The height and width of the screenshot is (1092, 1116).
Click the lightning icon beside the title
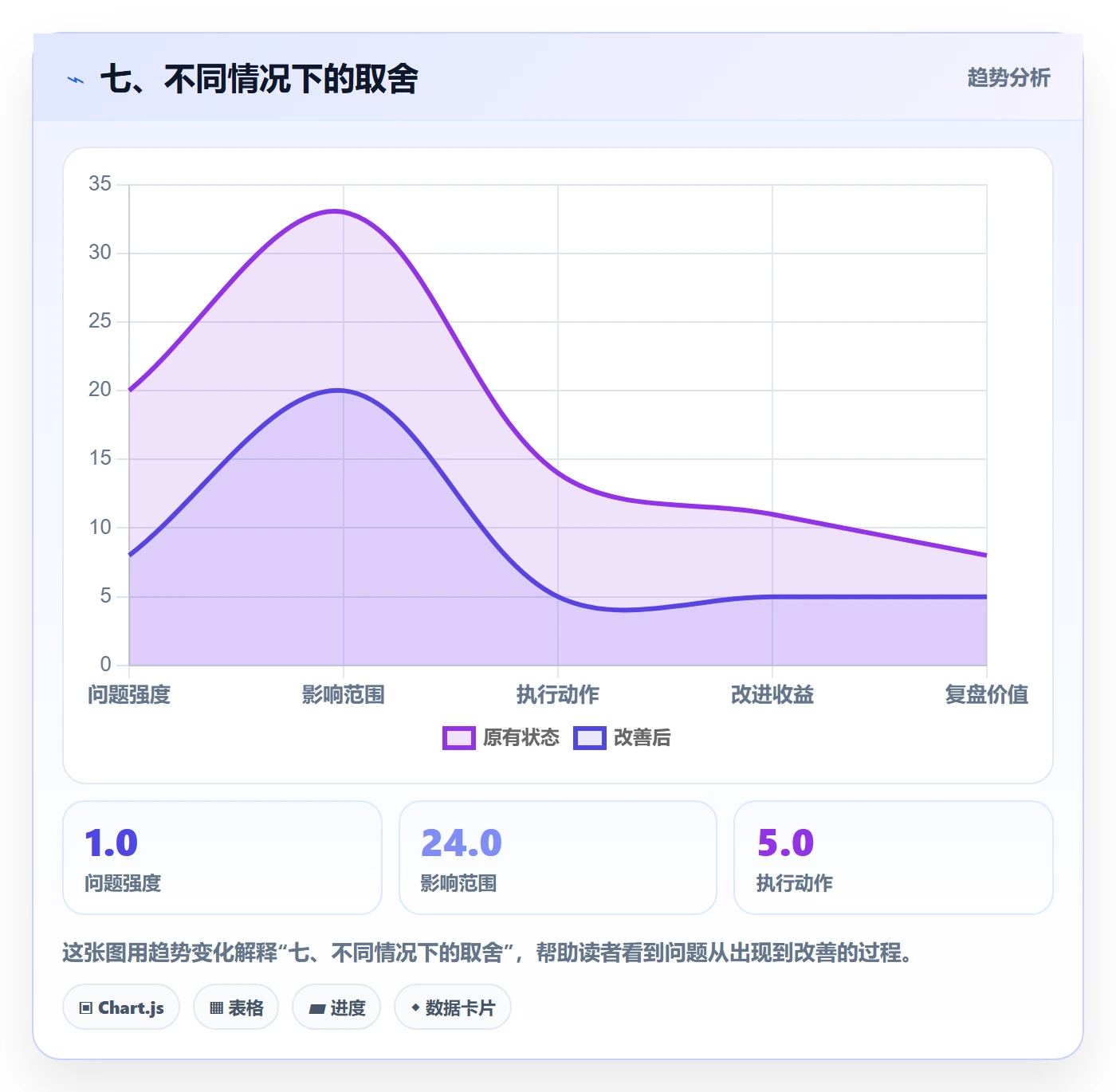pyautogui.click(x=76, y=80)
